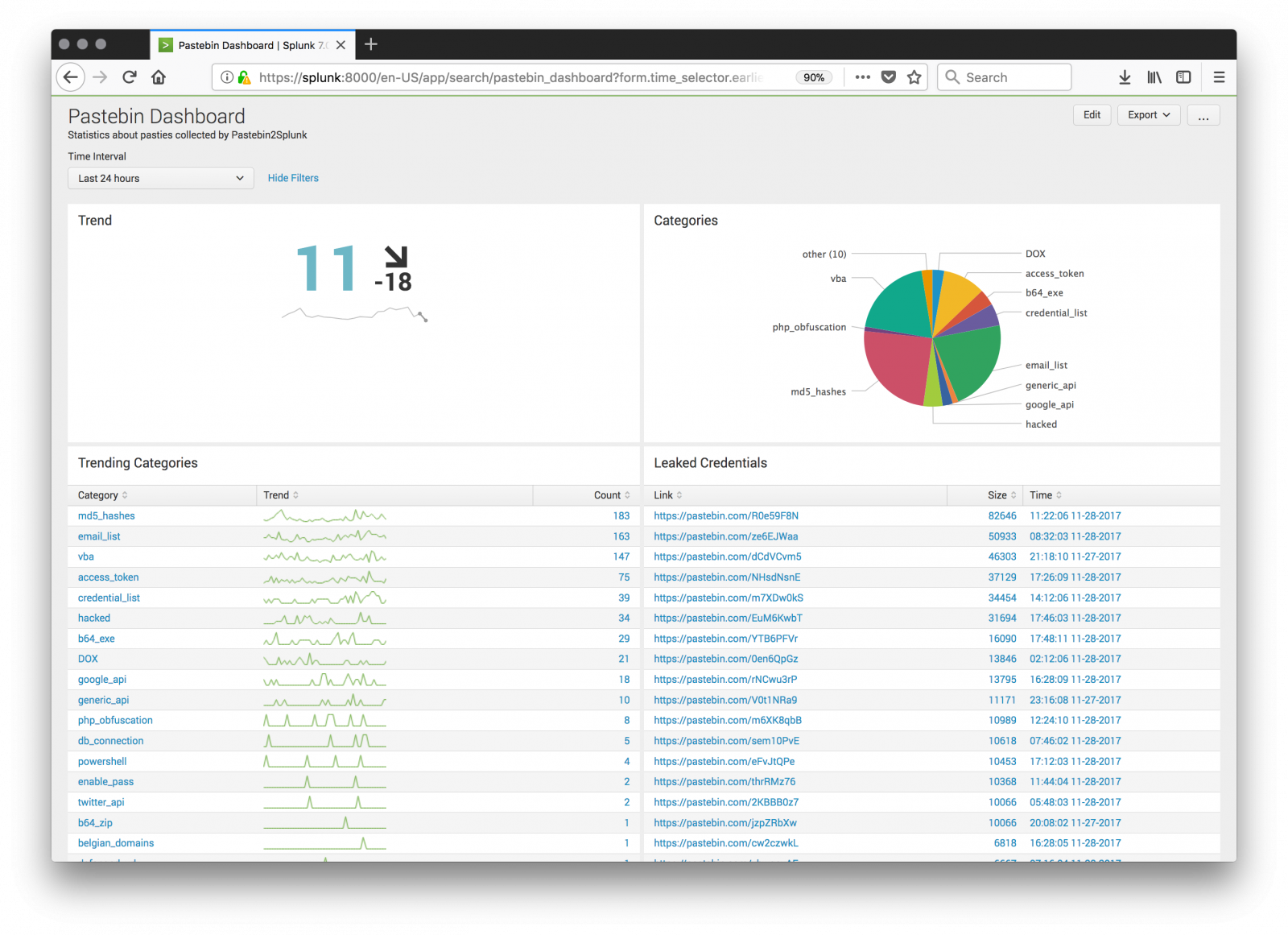This screenshot has width=1288, height=935.
Task: Click the downward trend arrow indicator
Action: pyautogui.click(x=396, y=256)
